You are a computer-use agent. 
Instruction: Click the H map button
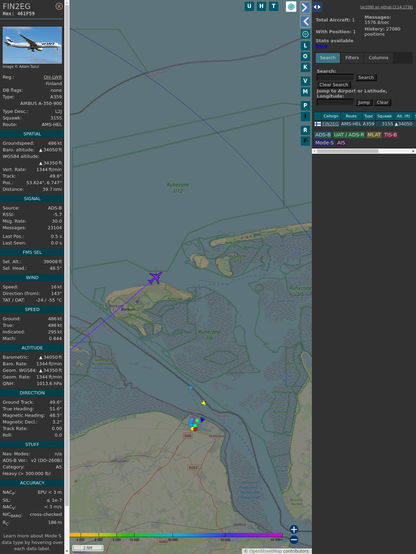pyautogui.click(x=261, y=6)
